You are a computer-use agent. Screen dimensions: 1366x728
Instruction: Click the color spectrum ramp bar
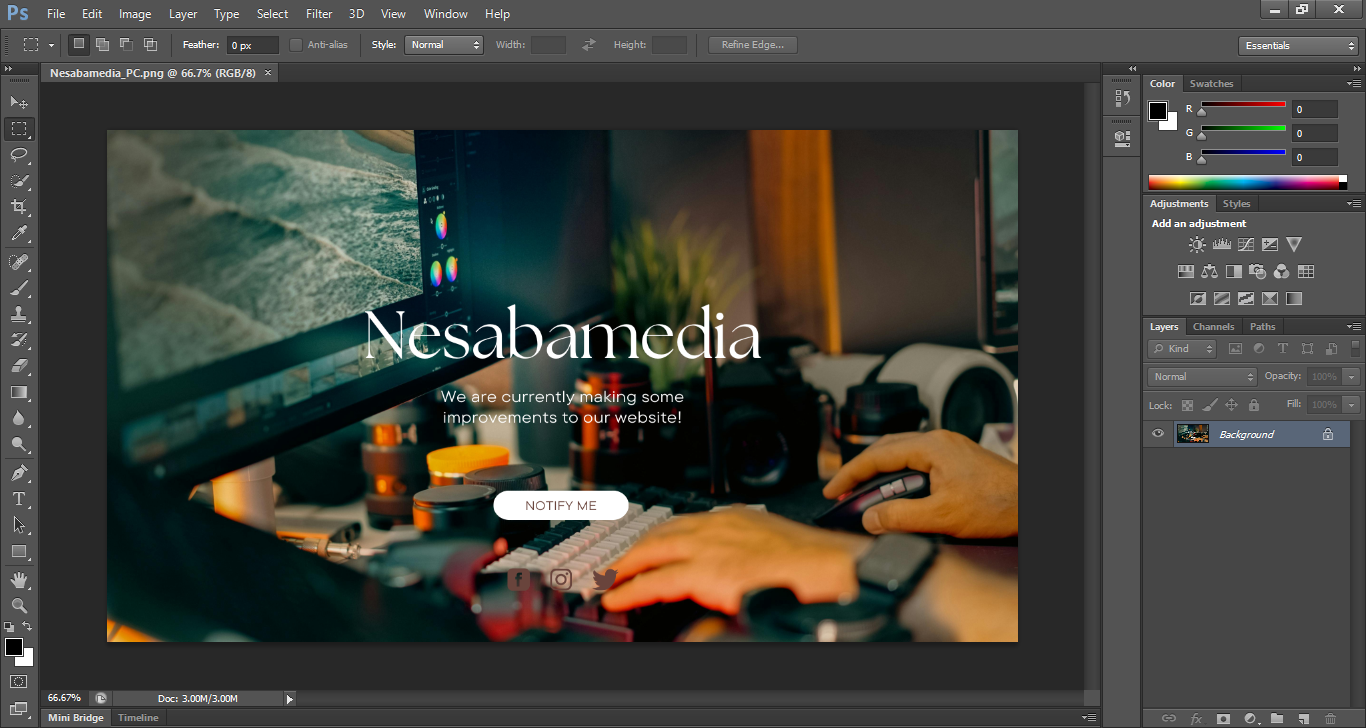tap(1244, 182)
